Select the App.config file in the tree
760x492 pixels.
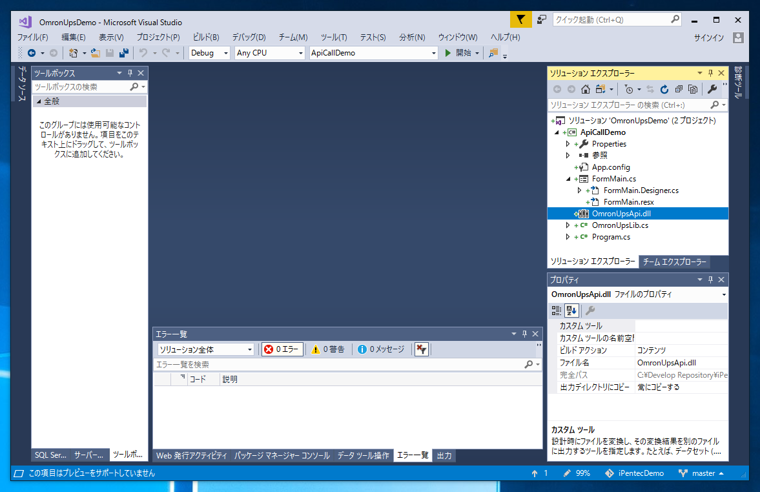pos(611,167)
